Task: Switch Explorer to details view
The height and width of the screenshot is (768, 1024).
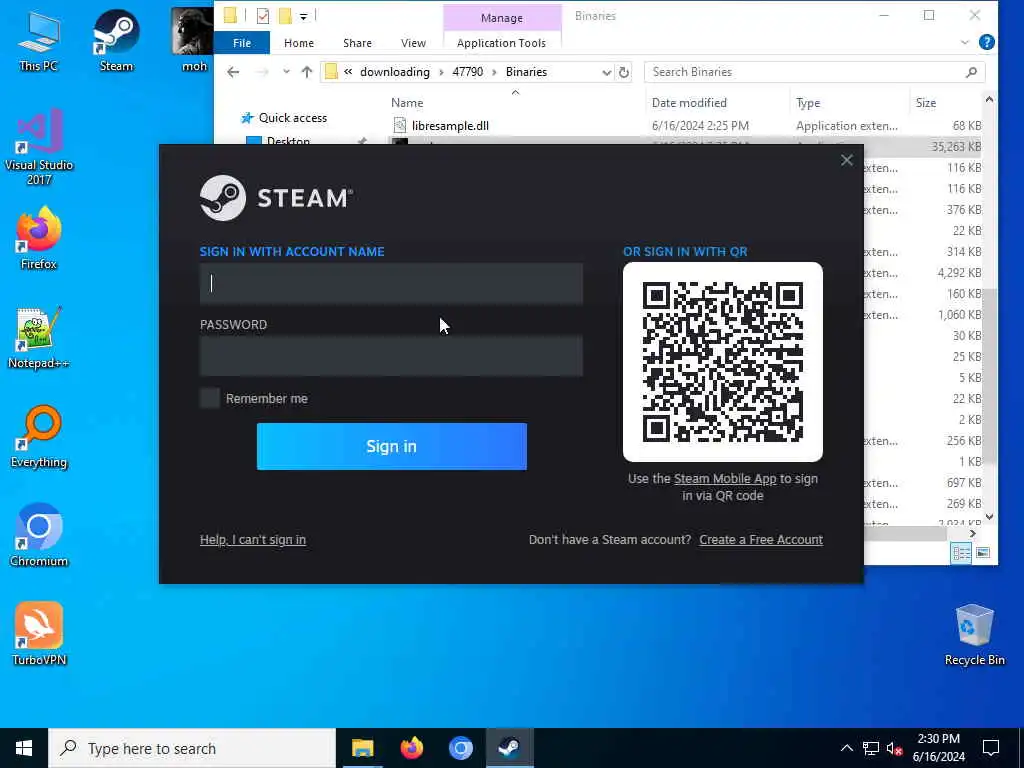Action: [x=961, y=552]
